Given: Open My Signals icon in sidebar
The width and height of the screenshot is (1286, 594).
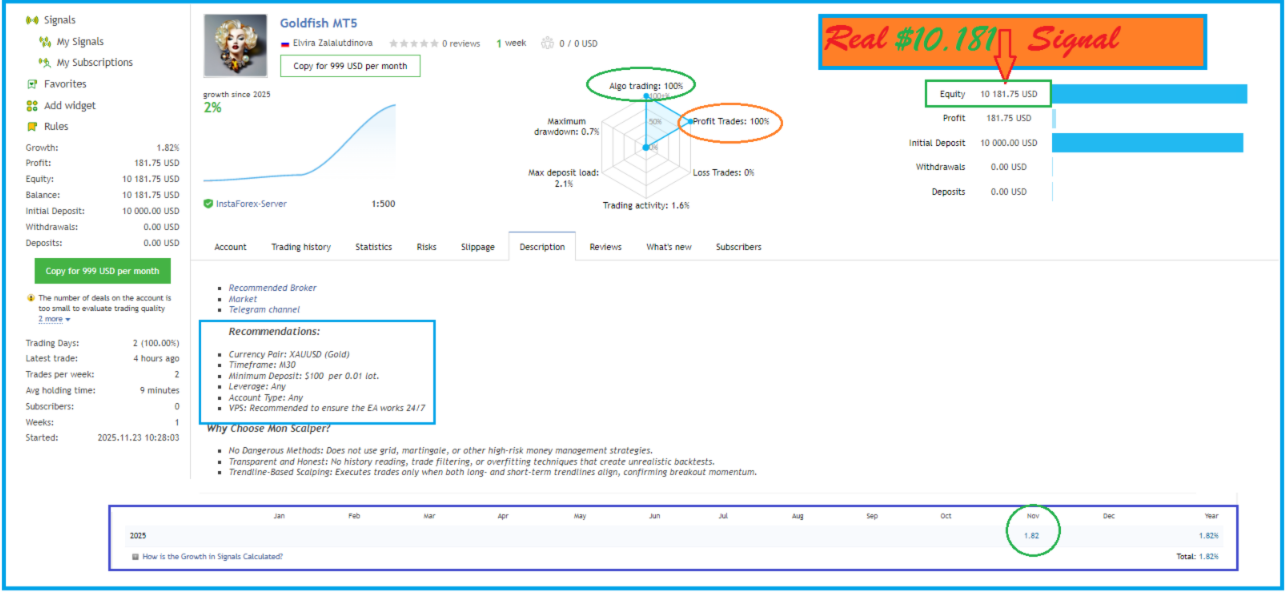Looking at the screenshot, I should coord(45,42).
